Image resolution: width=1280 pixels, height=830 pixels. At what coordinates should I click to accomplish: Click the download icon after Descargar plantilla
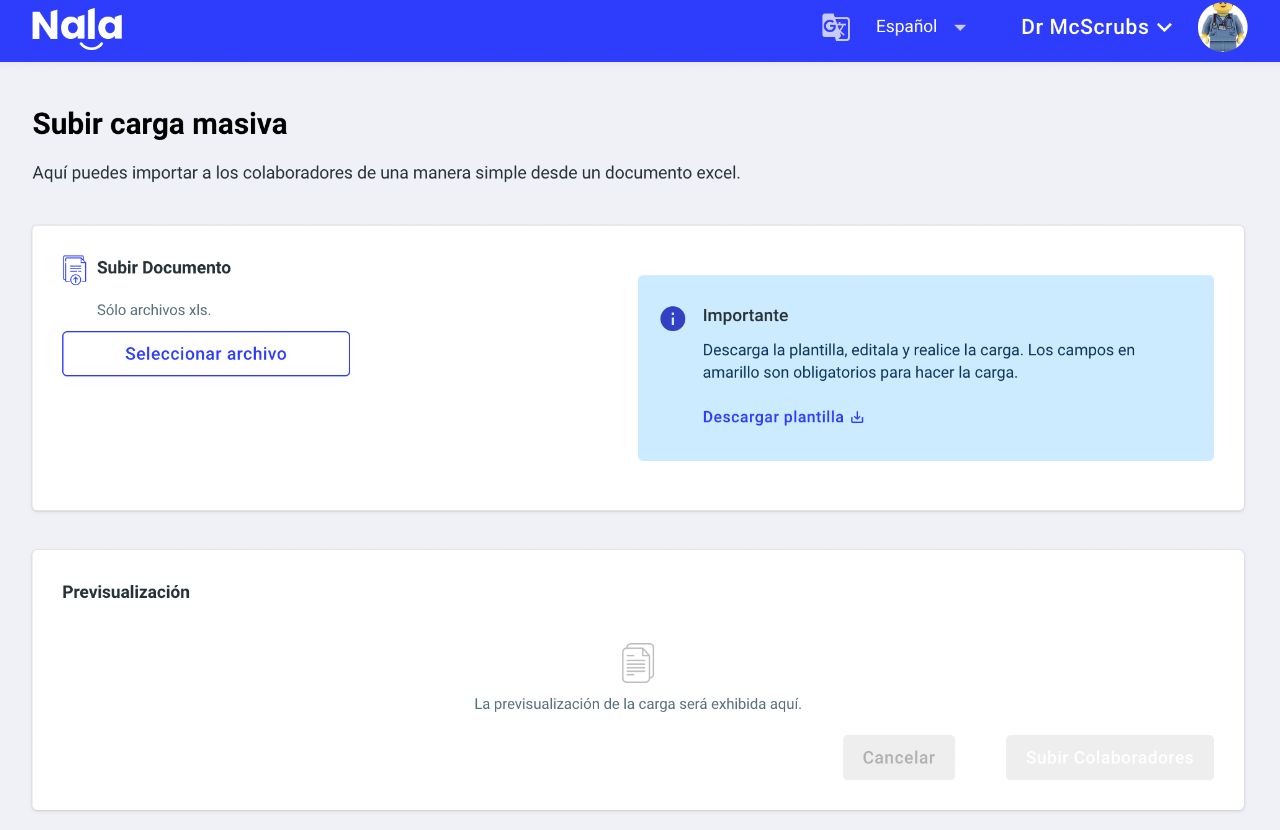[x=857, y=417]
